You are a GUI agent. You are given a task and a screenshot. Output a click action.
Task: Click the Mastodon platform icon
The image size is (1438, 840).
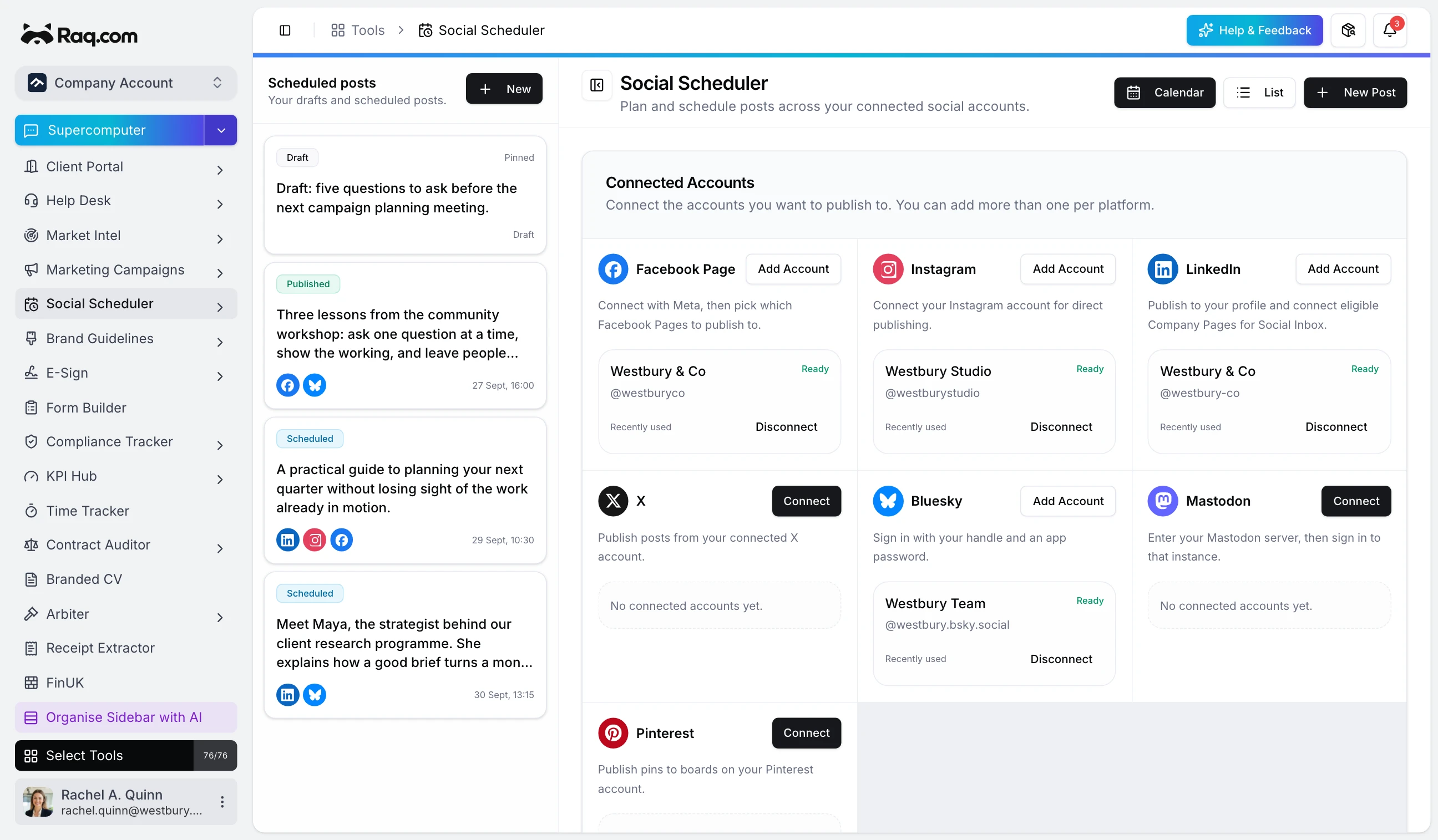(x=1162, y=501)
